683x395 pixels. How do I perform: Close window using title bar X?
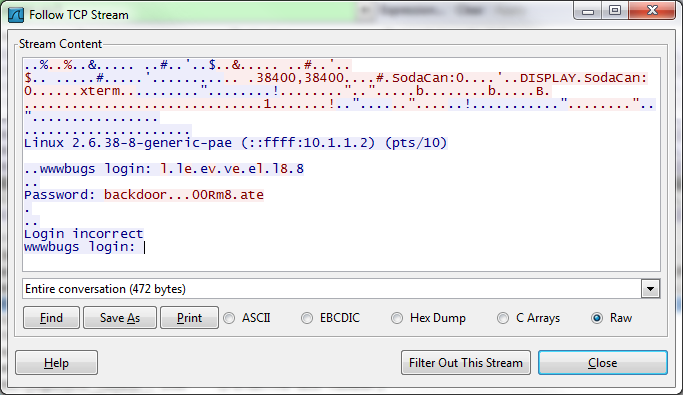652,11
